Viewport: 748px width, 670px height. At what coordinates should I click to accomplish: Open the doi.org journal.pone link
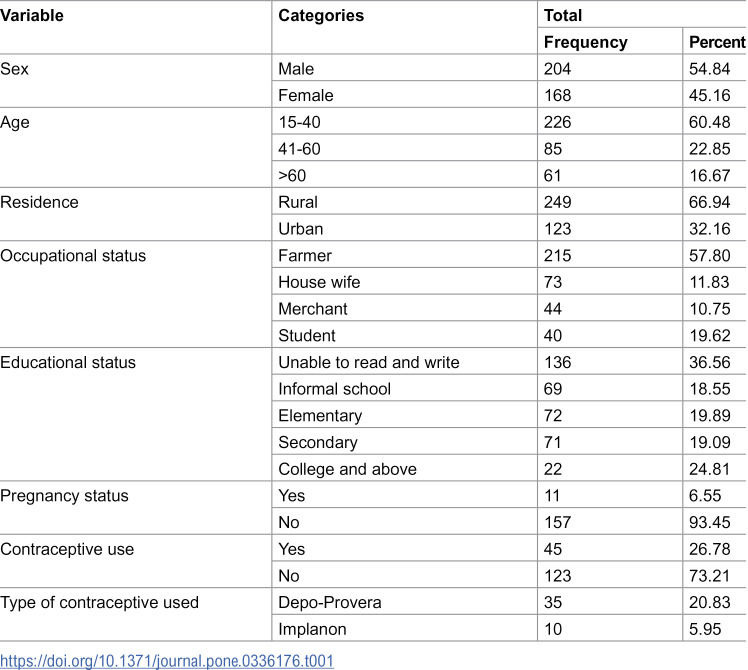point(166,661)
